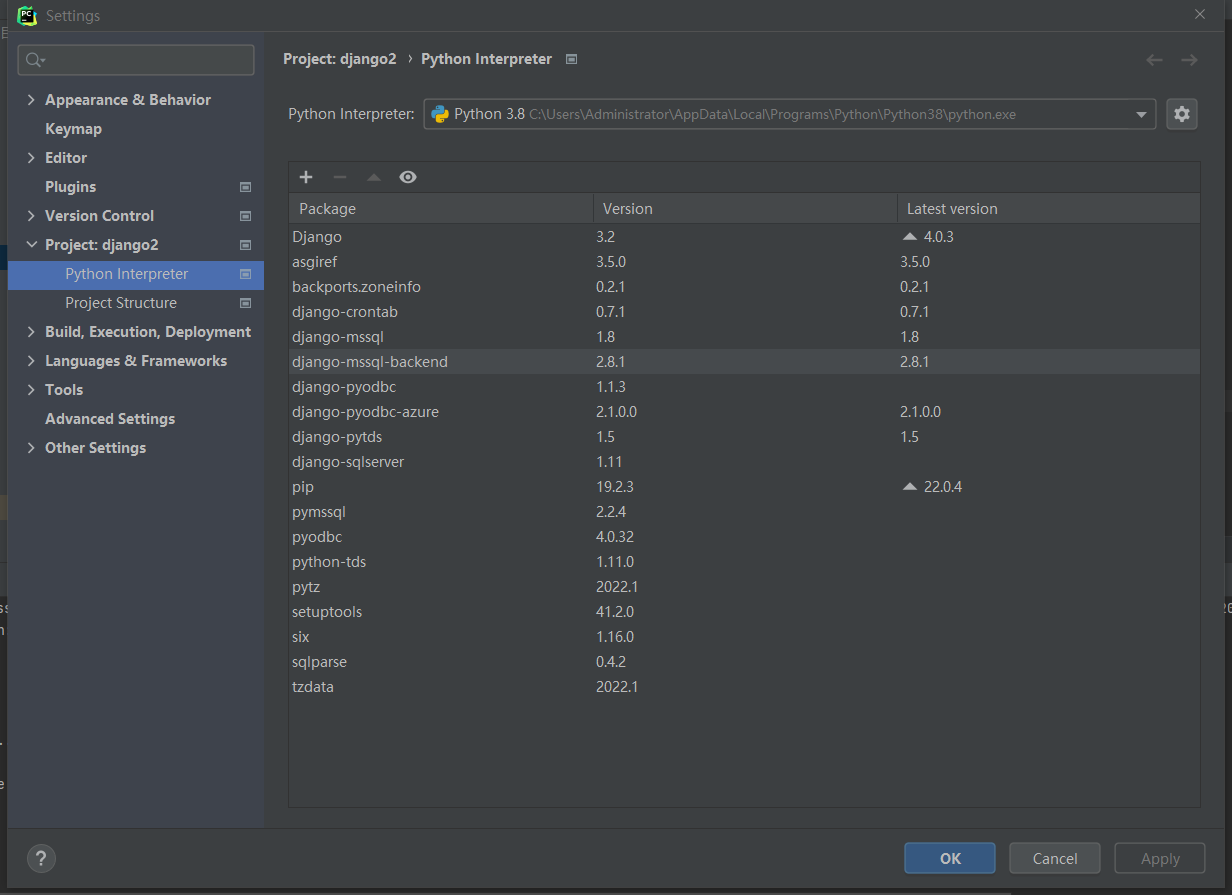This screenshot has height=895, width=1232.
Task: Click the search magnifier icon
Action: (x=35, y=60)
